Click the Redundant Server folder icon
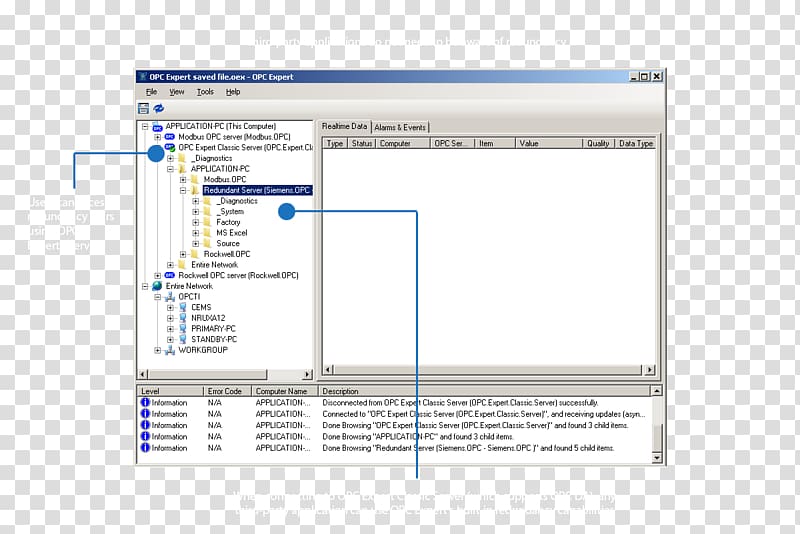 click(194, 190)
